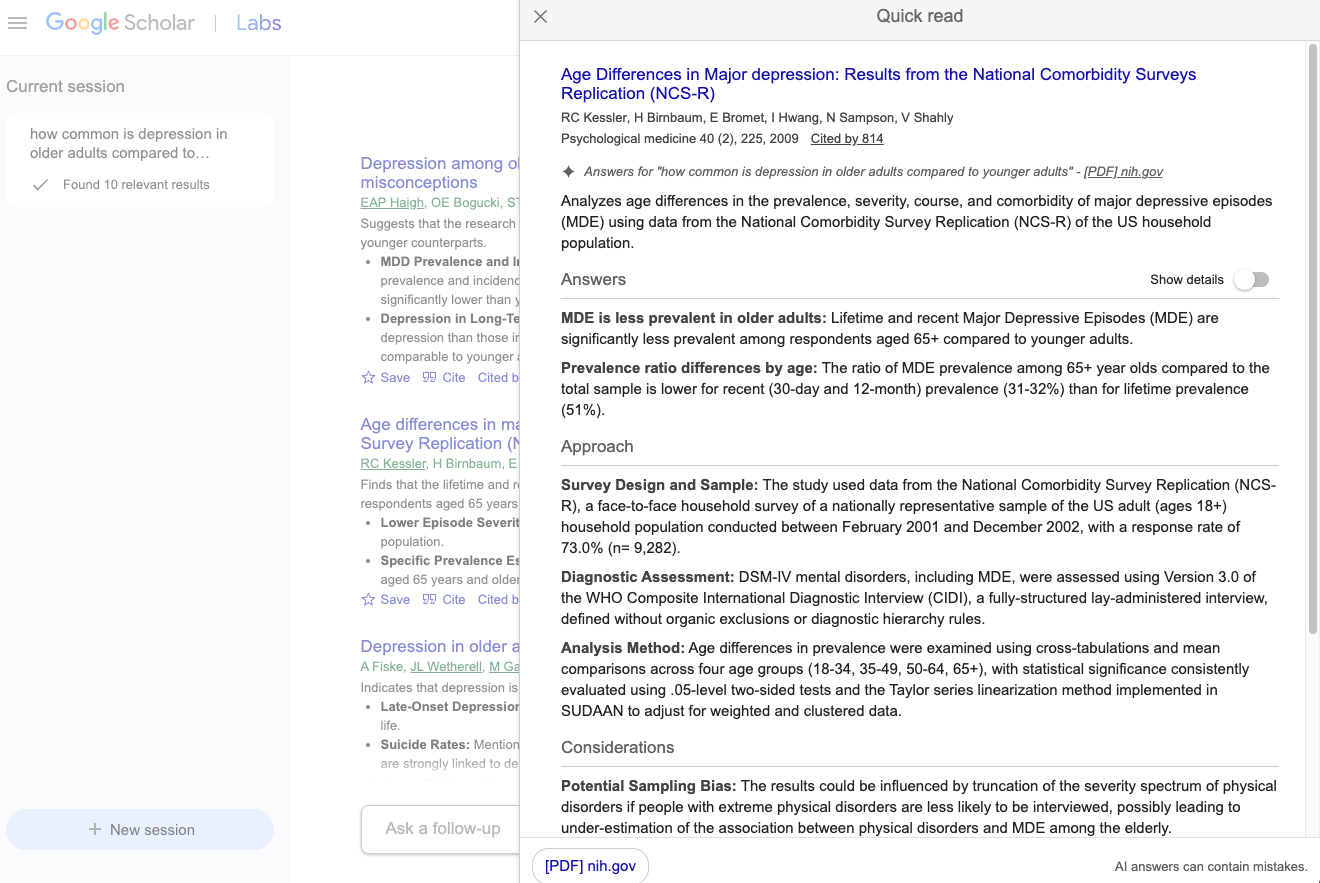Click 'MDD Prevalence and I' bullet in results
The height and width of the screenshot is (883, 1320).
pos(450,262)
